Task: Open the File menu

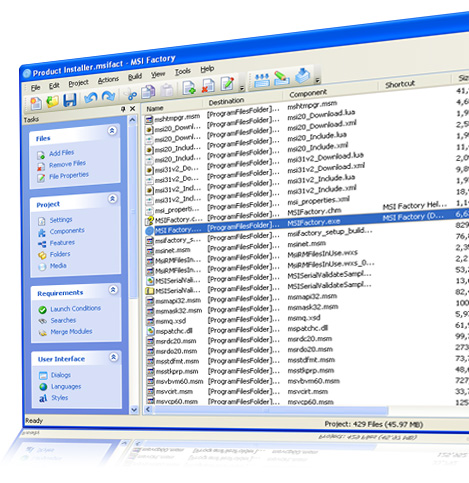Action: [x=35, y=88]
